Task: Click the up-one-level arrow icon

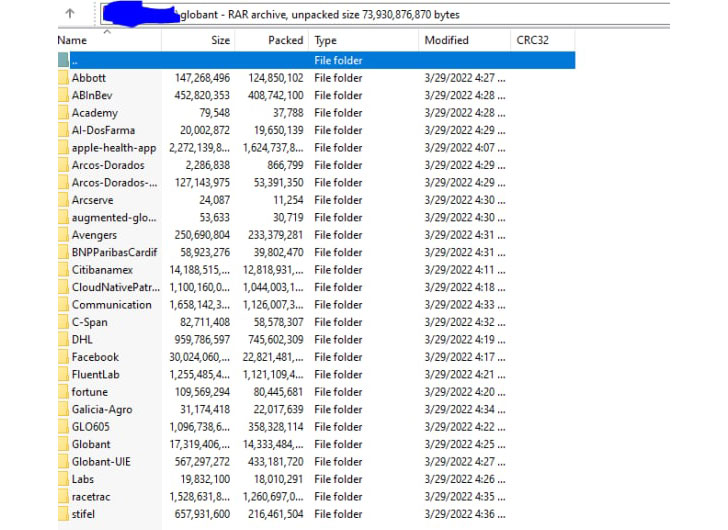Action: [x=69, y=14]
